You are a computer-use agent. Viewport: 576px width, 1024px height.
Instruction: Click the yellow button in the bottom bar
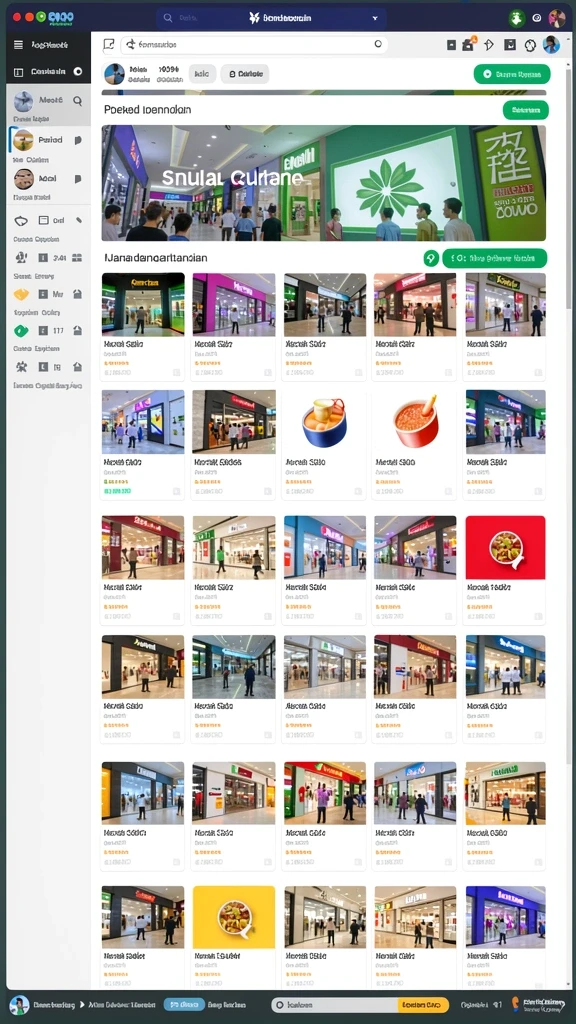point(423,1005)
